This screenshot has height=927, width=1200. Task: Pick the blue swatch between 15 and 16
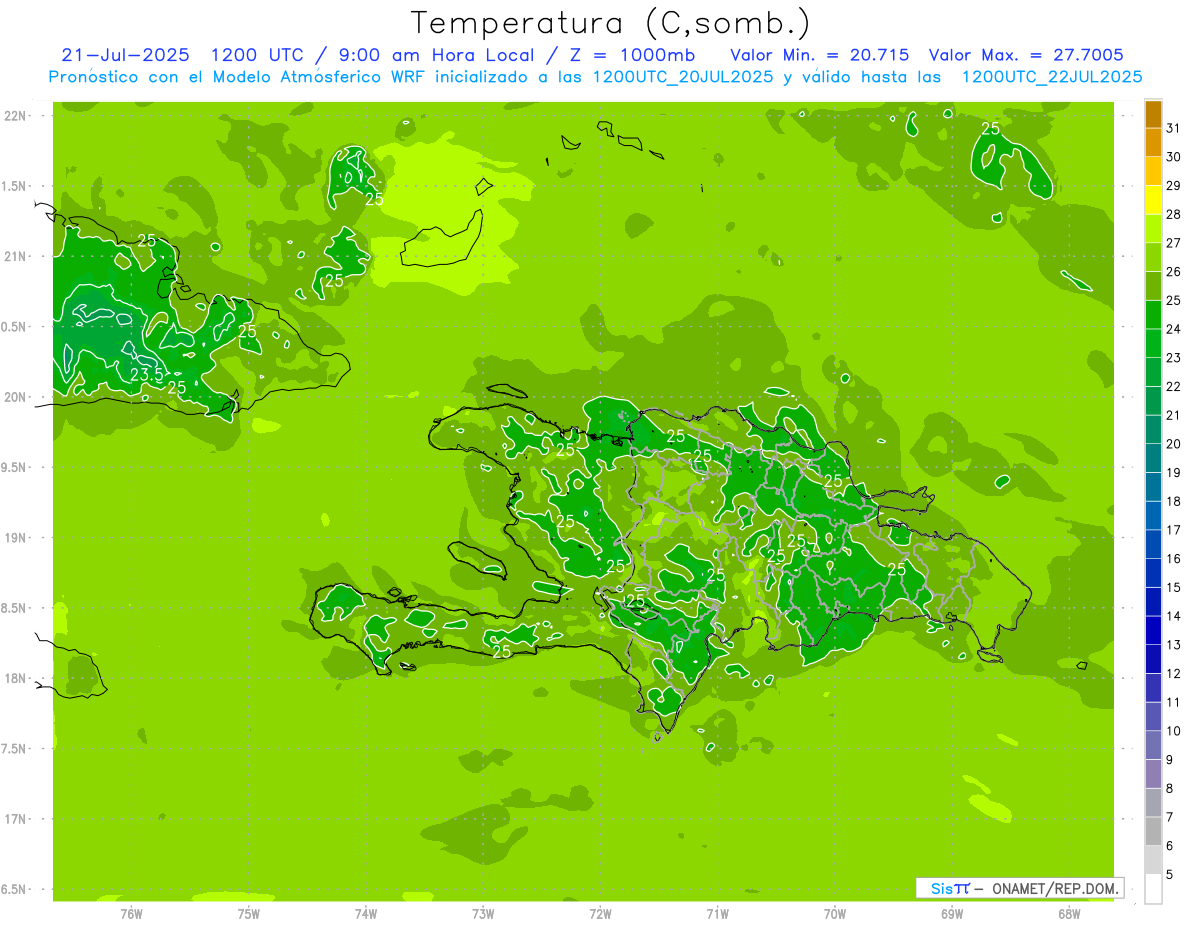[1153, 573]
